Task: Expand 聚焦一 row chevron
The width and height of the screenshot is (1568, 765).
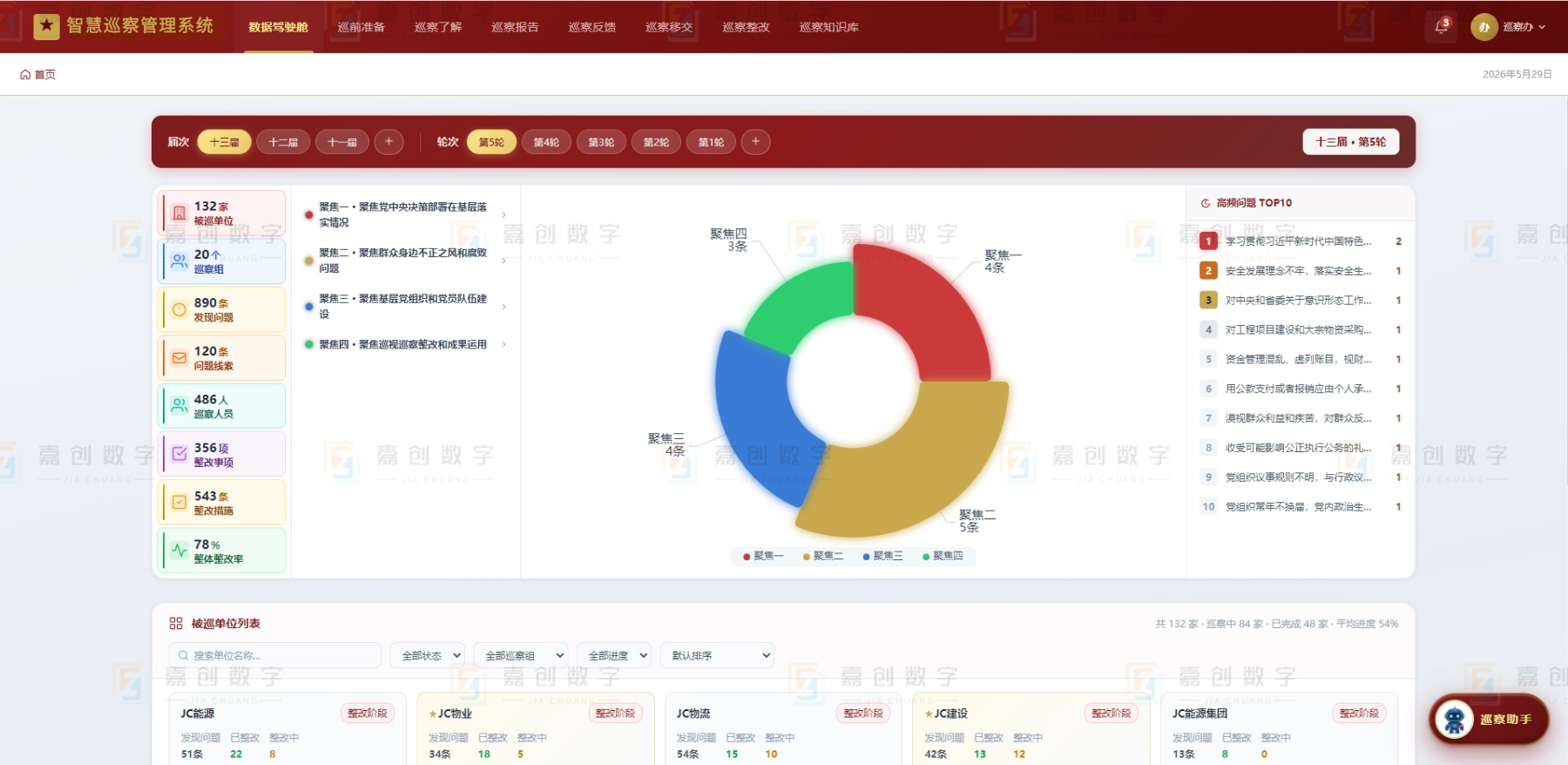Action: (504, 215)
